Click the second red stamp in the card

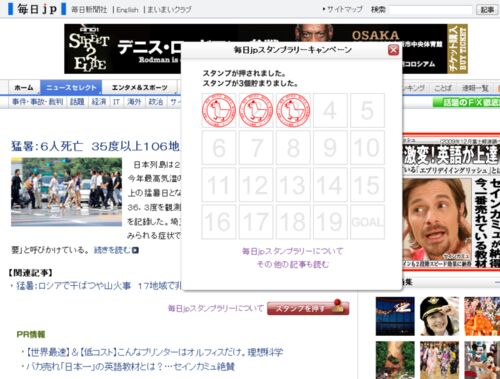(256, 110)
